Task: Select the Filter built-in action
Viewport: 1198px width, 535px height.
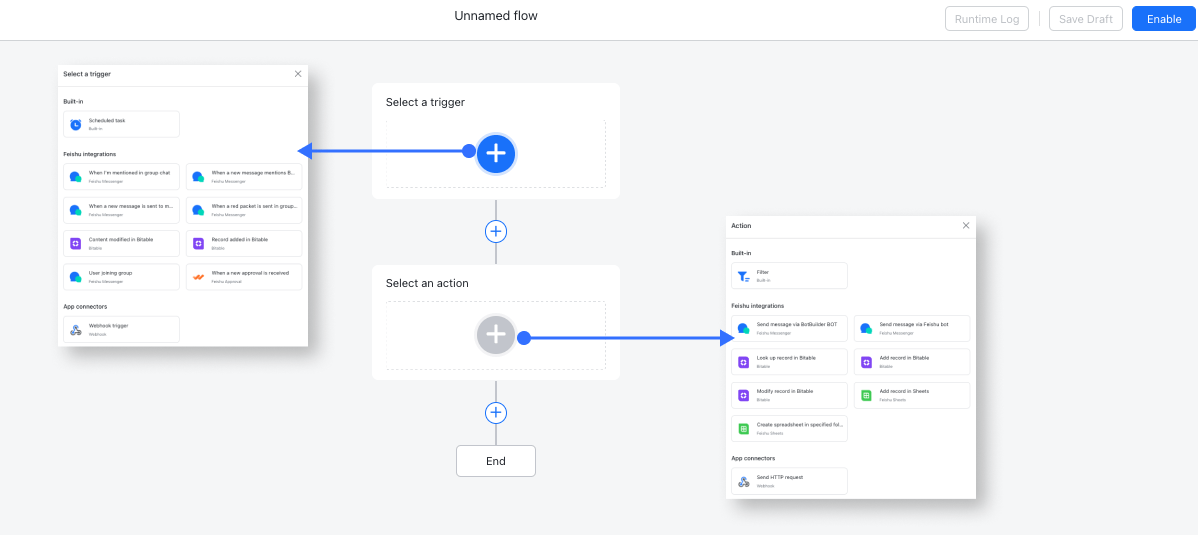Action: point(789,276)
